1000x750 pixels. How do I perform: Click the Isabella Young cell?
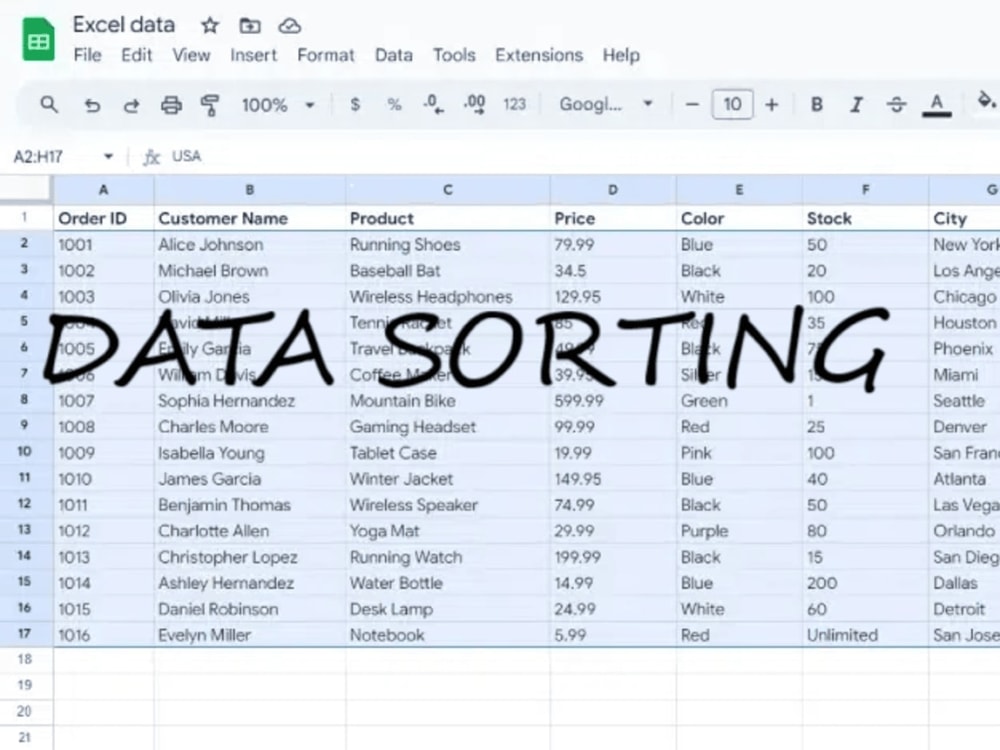(250, 453)
